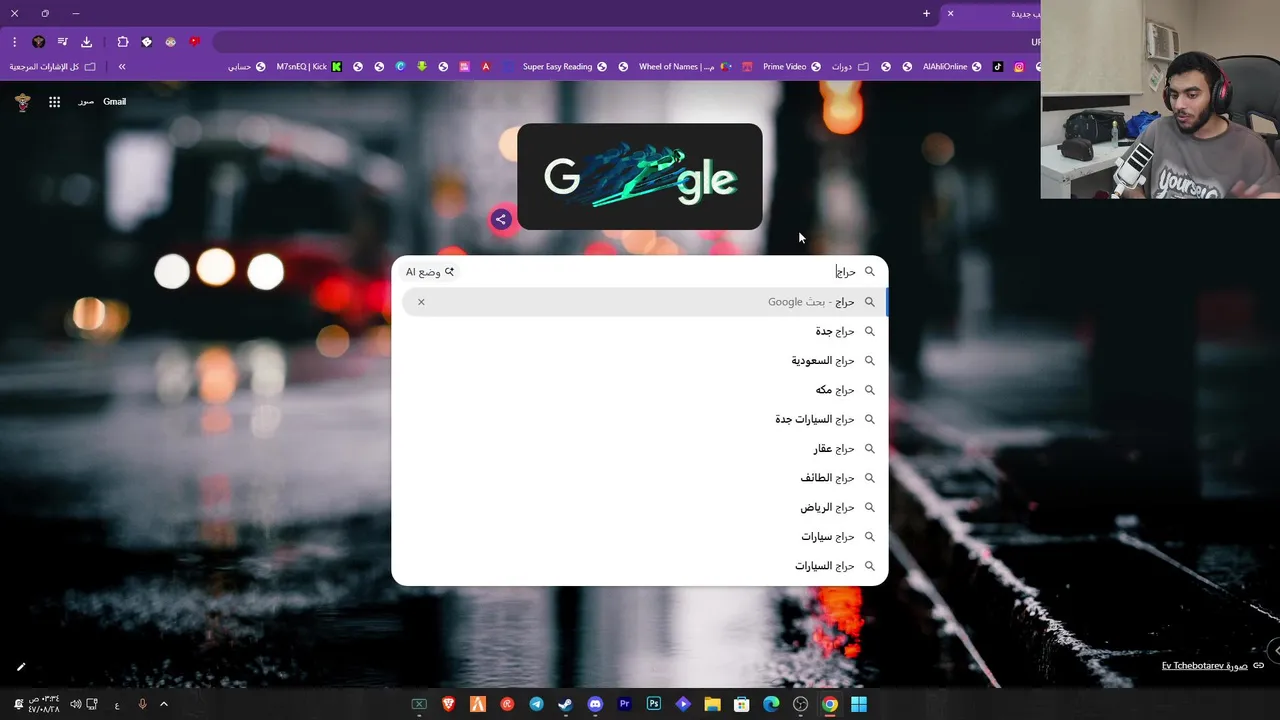Open Google Chrome from taskbar
Image resolution: width=1280 pixels, height=720 pixels.
[x=830, y=704]
